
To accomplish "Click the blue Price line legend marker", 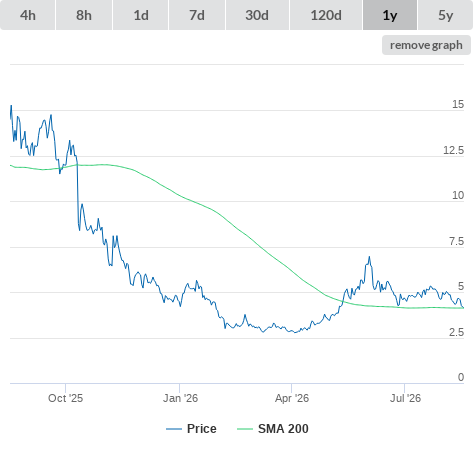I will (x=174, y=429).
